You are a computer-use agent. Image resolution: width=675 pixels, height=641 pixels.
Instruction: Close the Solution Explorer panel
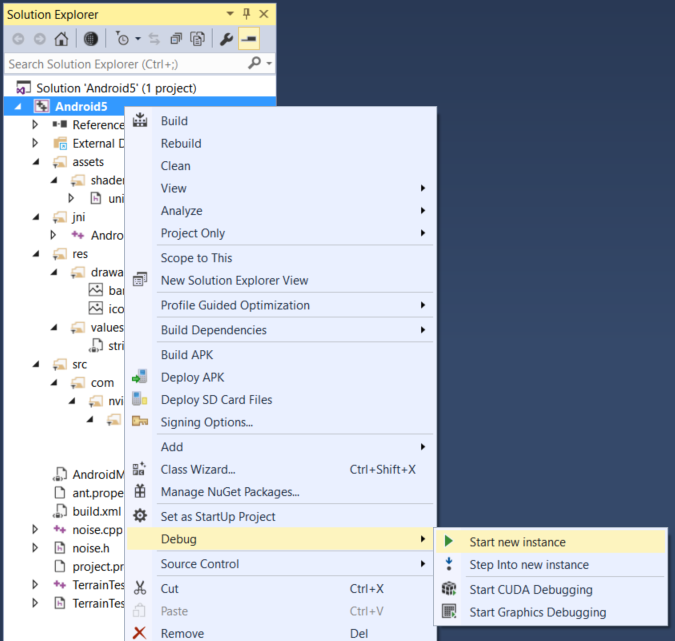tap(264, 14)
